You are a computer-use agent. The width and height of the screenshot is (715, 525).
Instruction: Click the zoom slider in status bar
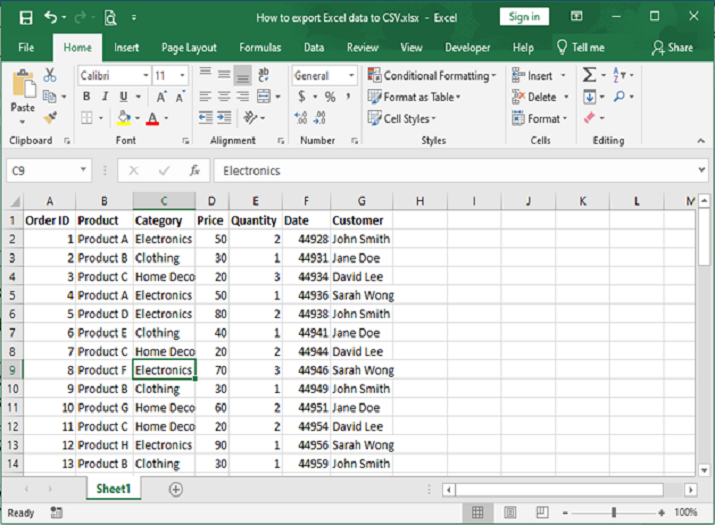[613, 513]
